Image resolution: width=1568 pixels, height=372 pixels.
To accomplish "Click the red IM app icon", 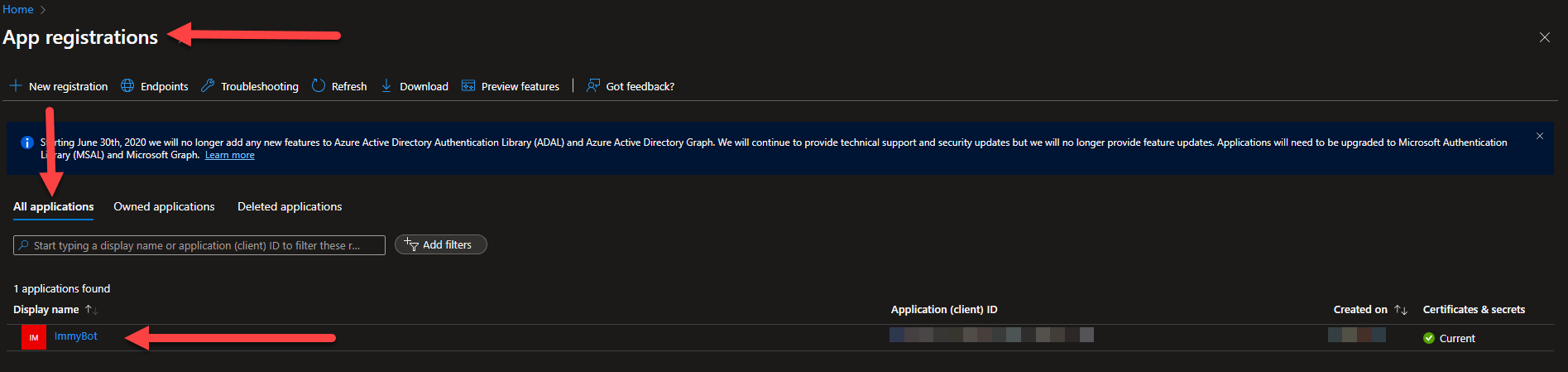I will (34, 337).
